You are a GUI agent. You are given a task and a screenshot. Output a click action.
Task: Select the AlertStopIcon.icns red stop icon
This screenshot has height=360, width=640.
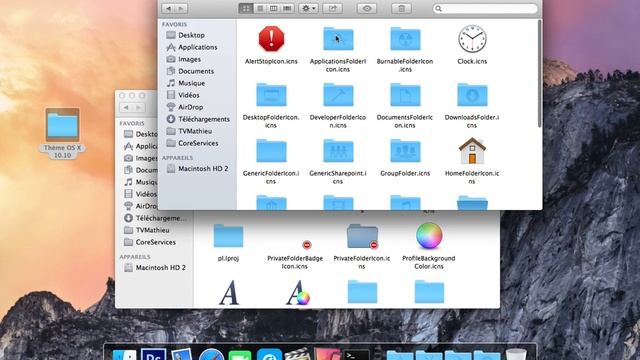[x=271, y=39]
